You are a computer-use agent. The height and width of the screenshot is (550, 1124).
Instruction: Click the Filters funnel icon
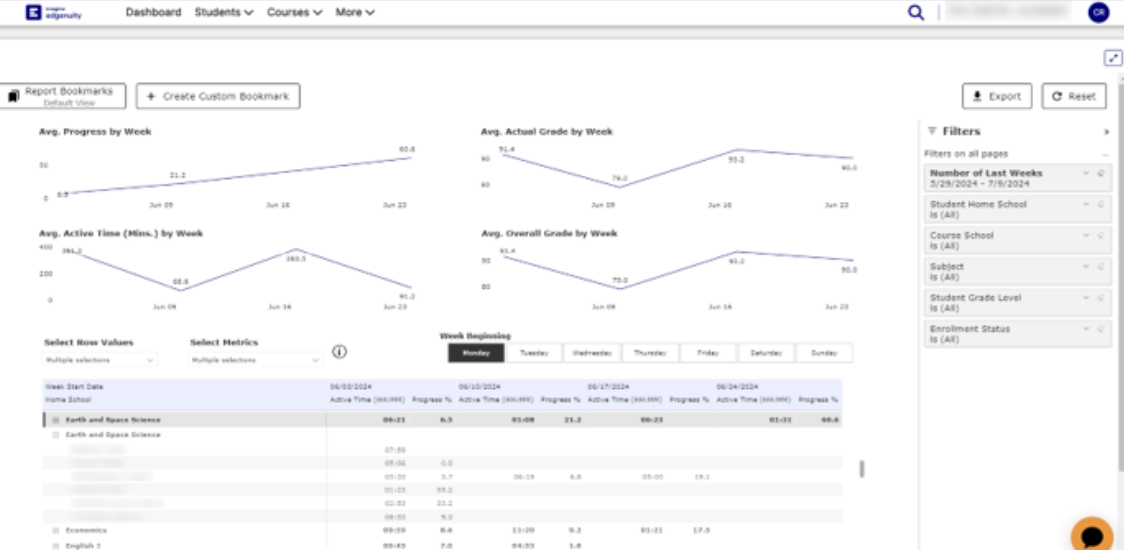click(932, 131)
